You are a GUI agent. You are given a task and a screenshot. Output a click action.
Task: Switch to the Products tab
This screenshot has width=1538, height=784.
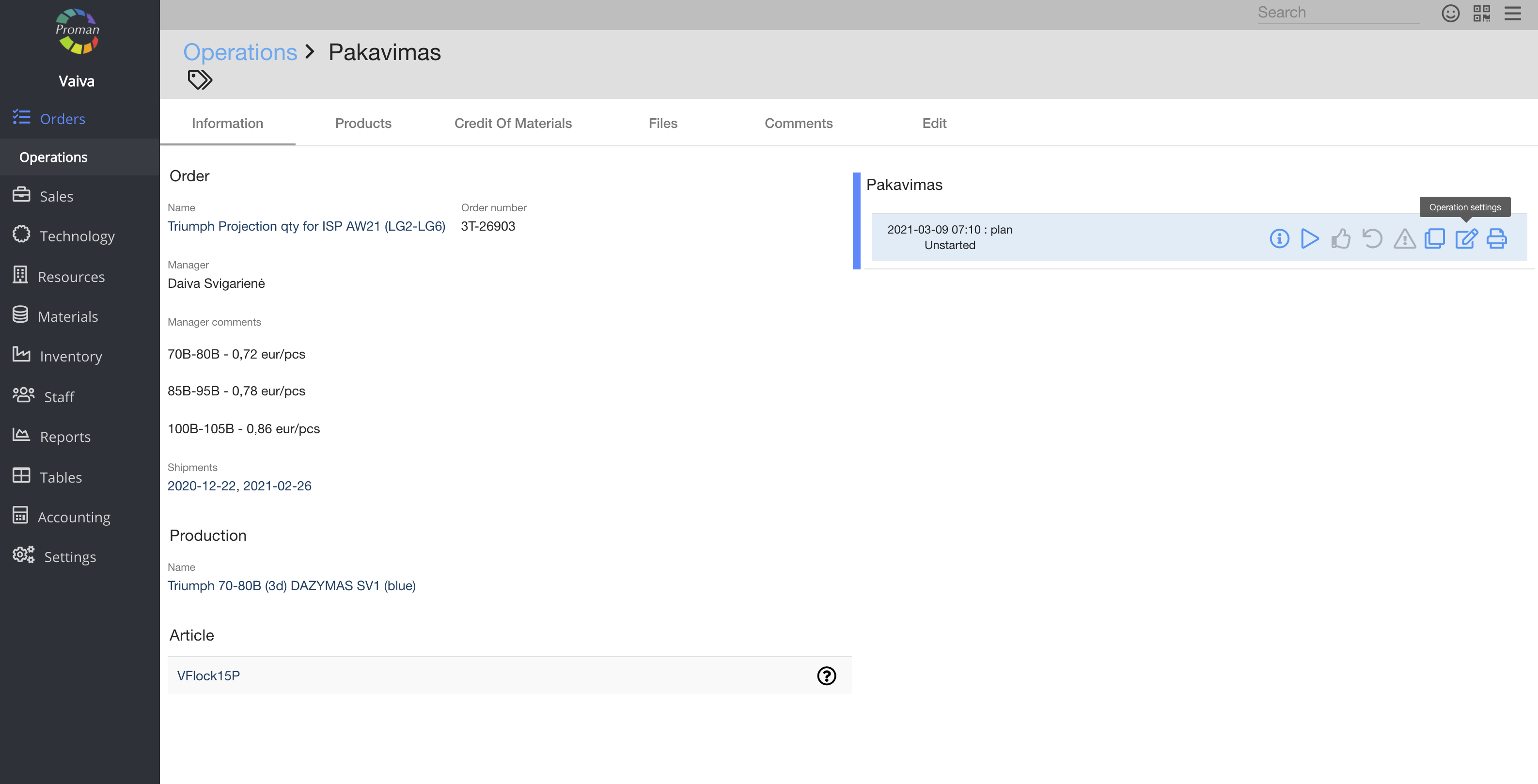(363, 123)
